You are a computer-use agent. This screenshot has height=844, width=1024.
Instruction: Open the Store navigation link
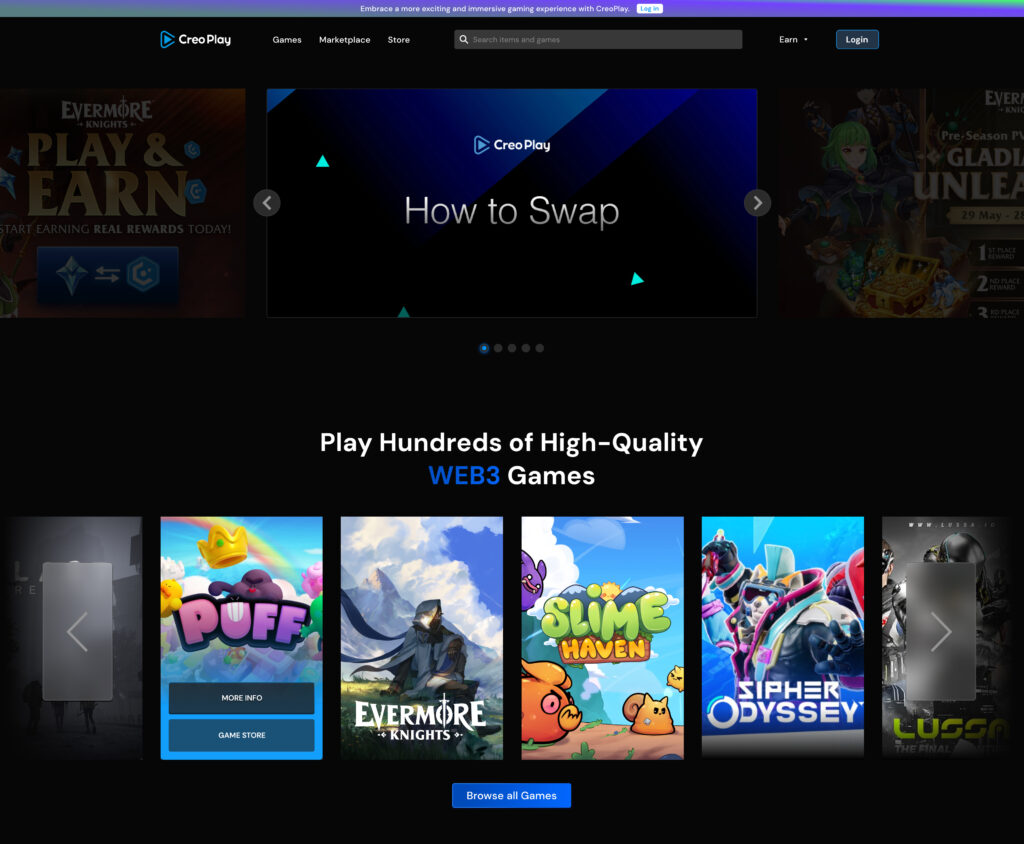(398, 40)
